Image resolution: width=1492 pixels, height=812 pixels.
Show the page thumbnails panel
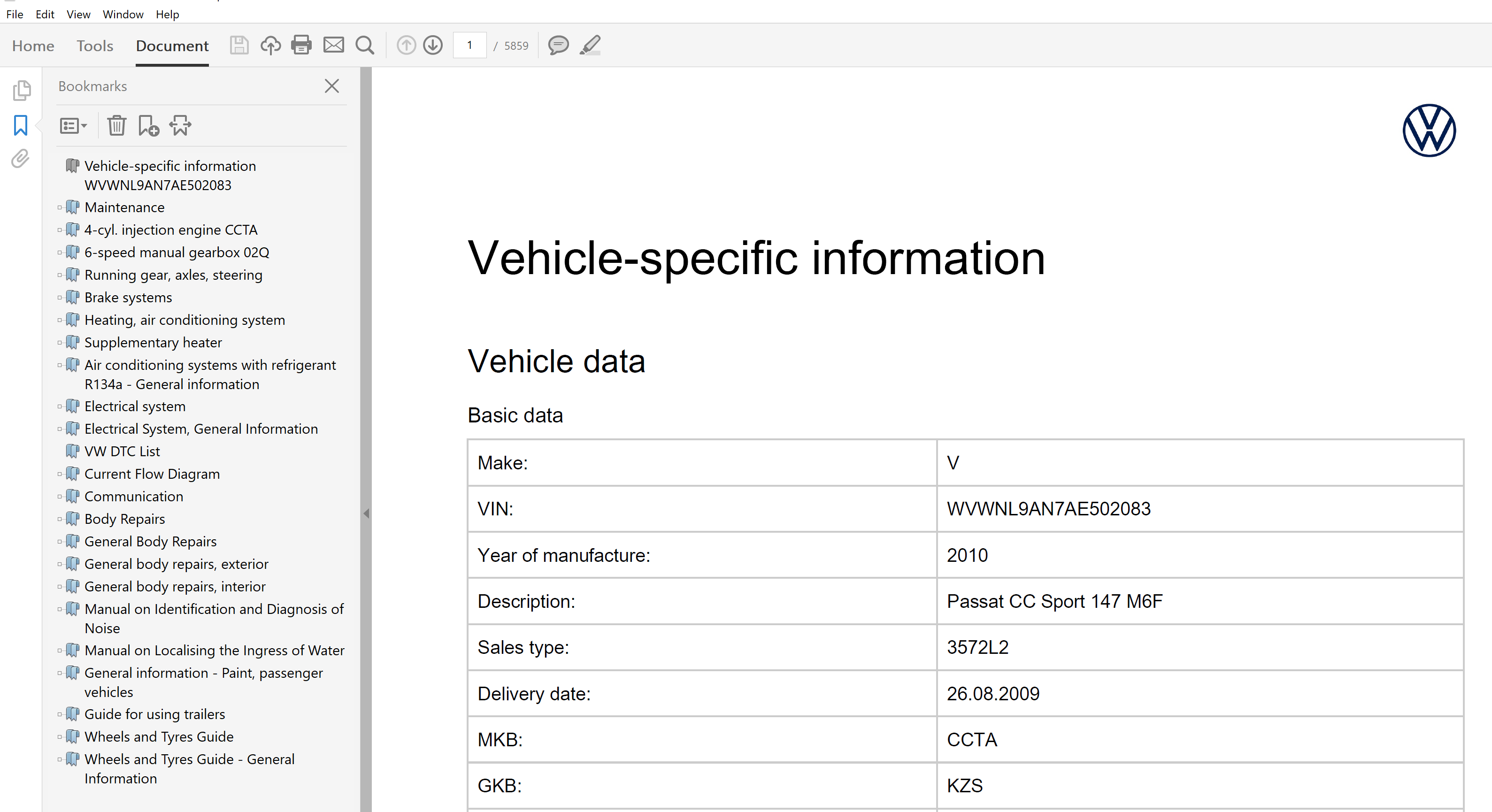tap(22, 90)
